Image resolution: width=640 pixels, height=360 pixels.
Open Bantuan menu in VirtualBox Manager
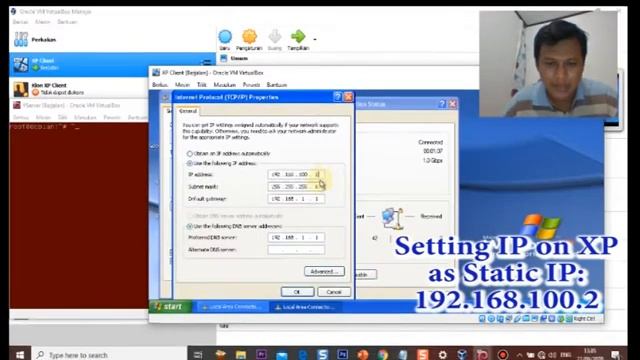tap(67, 22)
